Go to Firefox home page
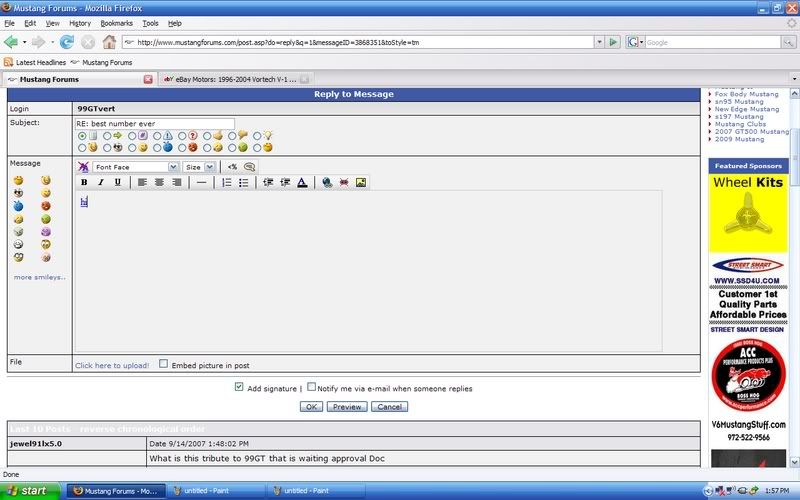 point(109,42)
